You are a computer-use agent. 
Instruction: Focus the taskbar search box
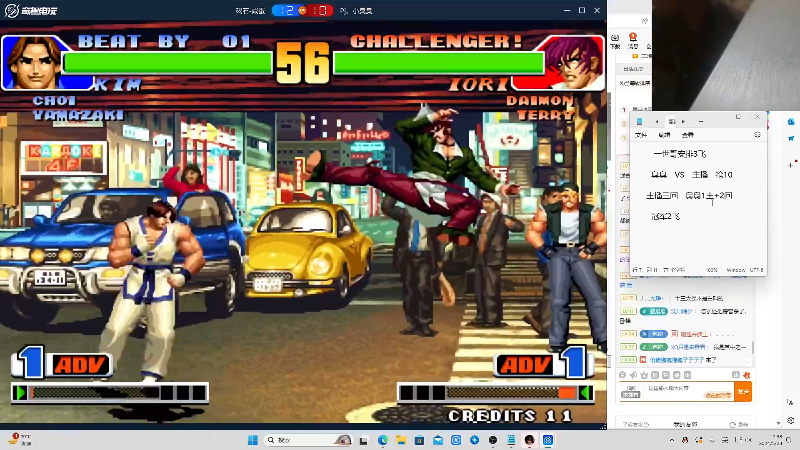308,440
